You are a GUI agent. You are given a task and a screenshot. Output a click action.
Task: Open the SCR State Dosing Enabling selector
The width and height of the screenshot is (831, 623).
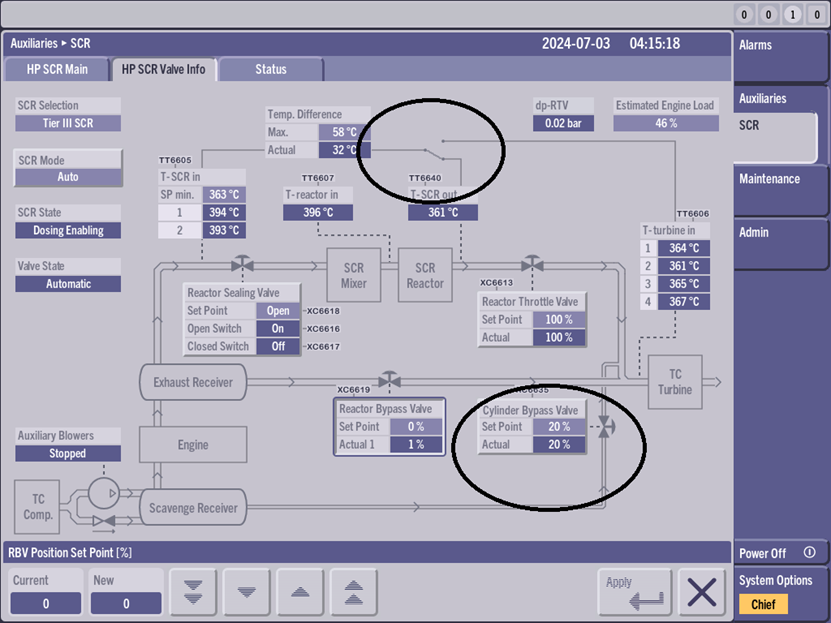67,230
